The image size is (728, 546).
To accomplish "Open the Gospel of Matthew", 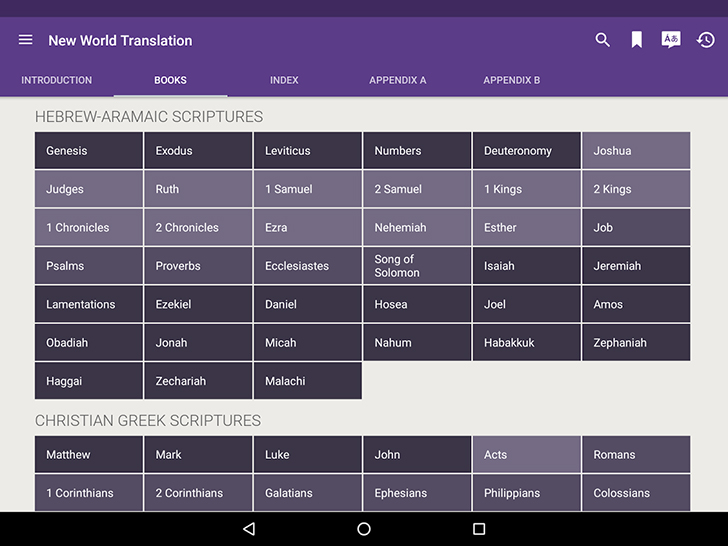I will tap(89, 455).
